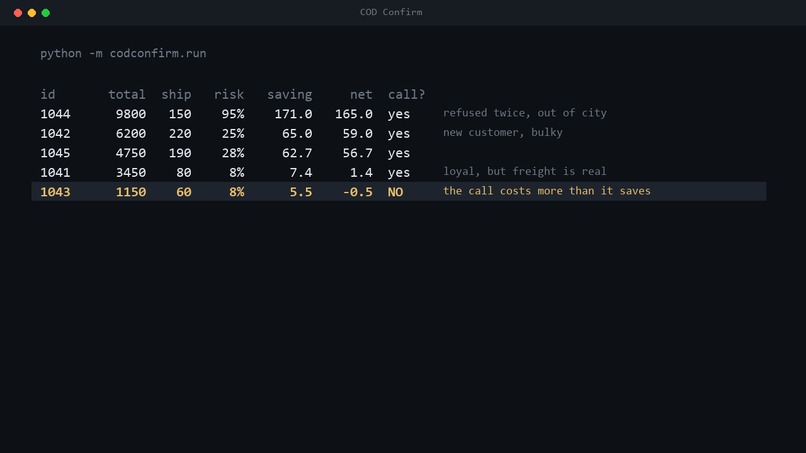Click note 'the call costs more than it saves'
Image resolution: width=806 pixels, height=453 pixels.
(x=547, y=191)
